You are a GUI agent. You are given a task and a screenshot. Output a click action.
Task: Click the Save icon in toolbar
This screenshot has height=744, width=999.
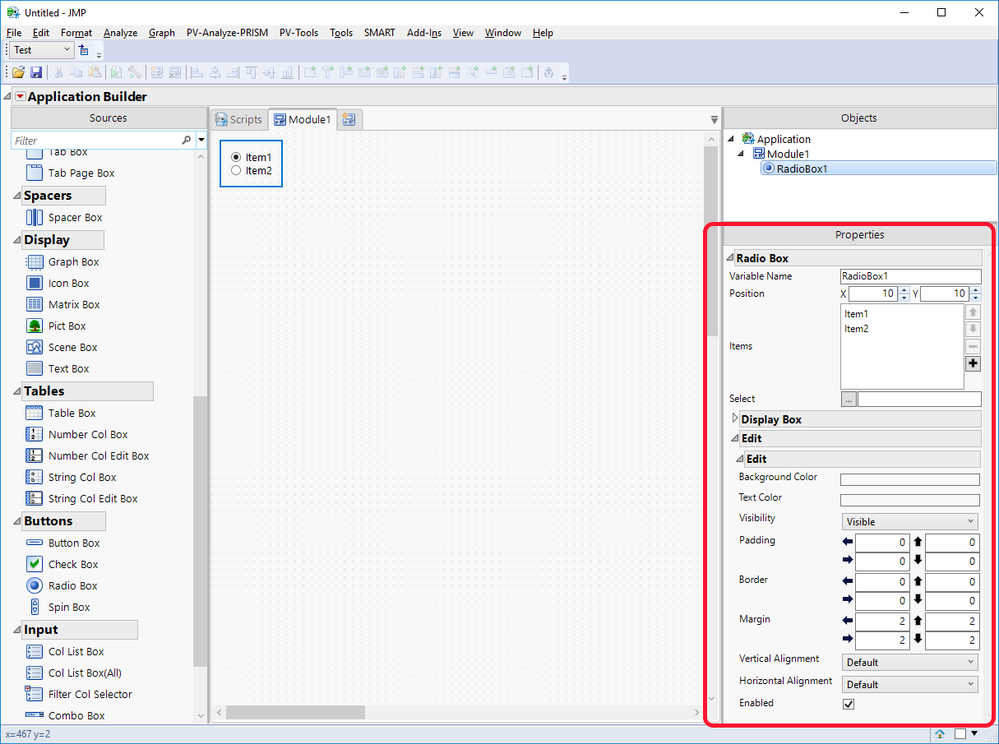point(36,72)
